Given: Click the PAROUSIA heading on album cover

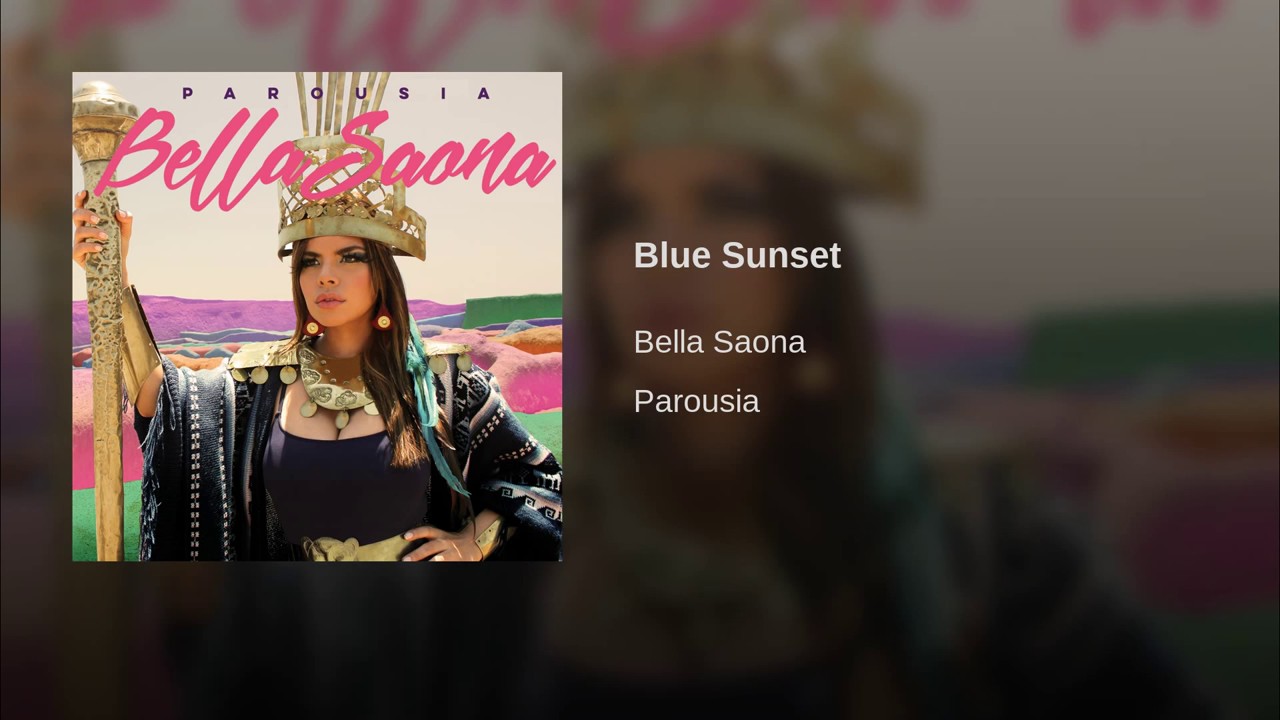Looking at the screenshot, I should 337,93.
